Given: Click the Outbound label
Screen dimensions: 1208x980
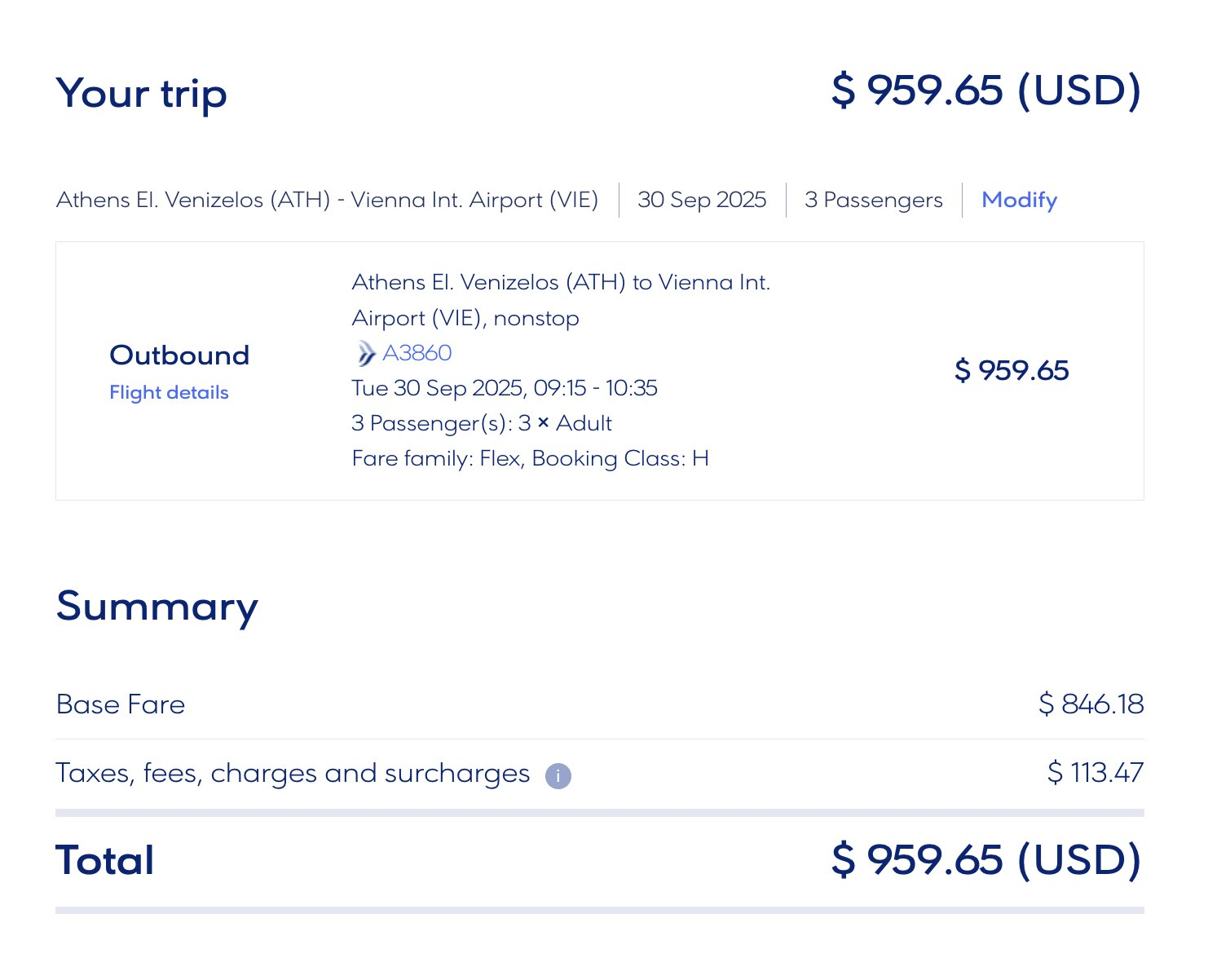Looking at the screenshot, I should (x=179, y=355).
